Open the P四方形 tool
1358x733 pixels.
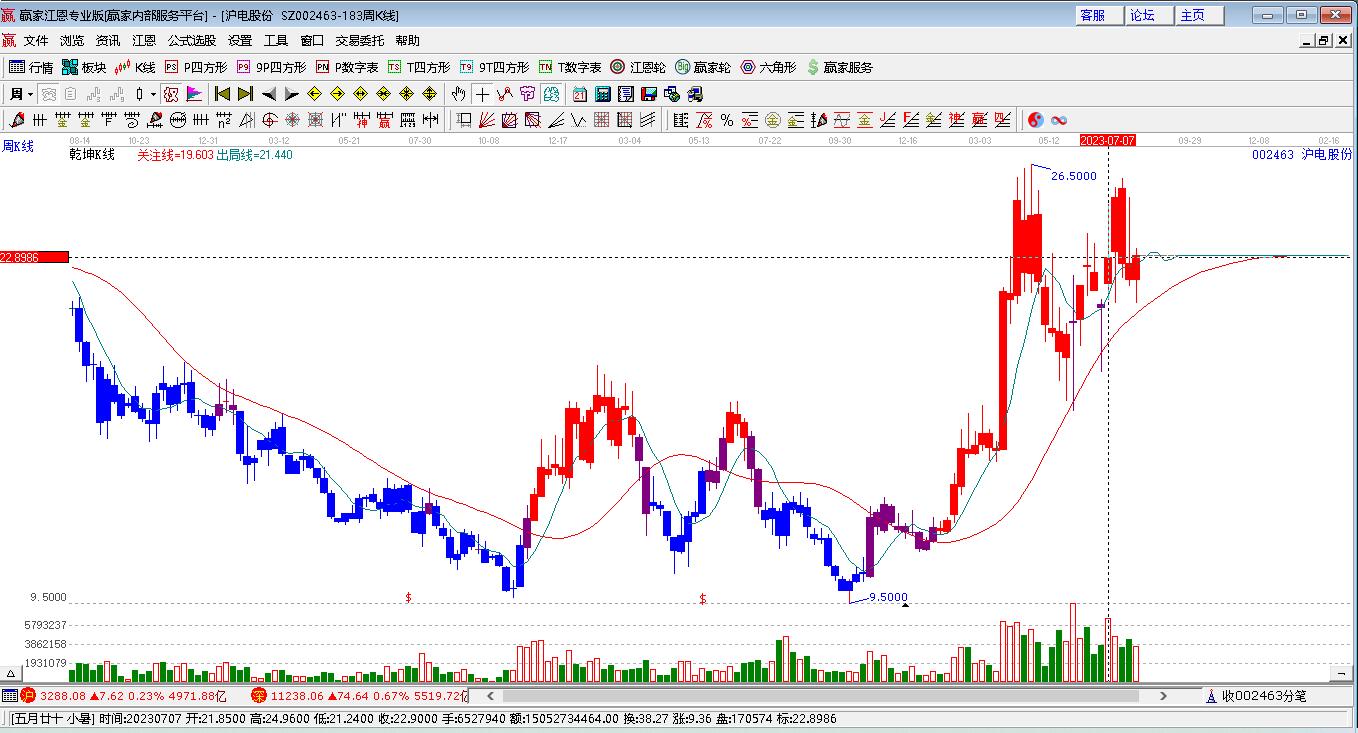pyautogui.click(x=196, y=67)
